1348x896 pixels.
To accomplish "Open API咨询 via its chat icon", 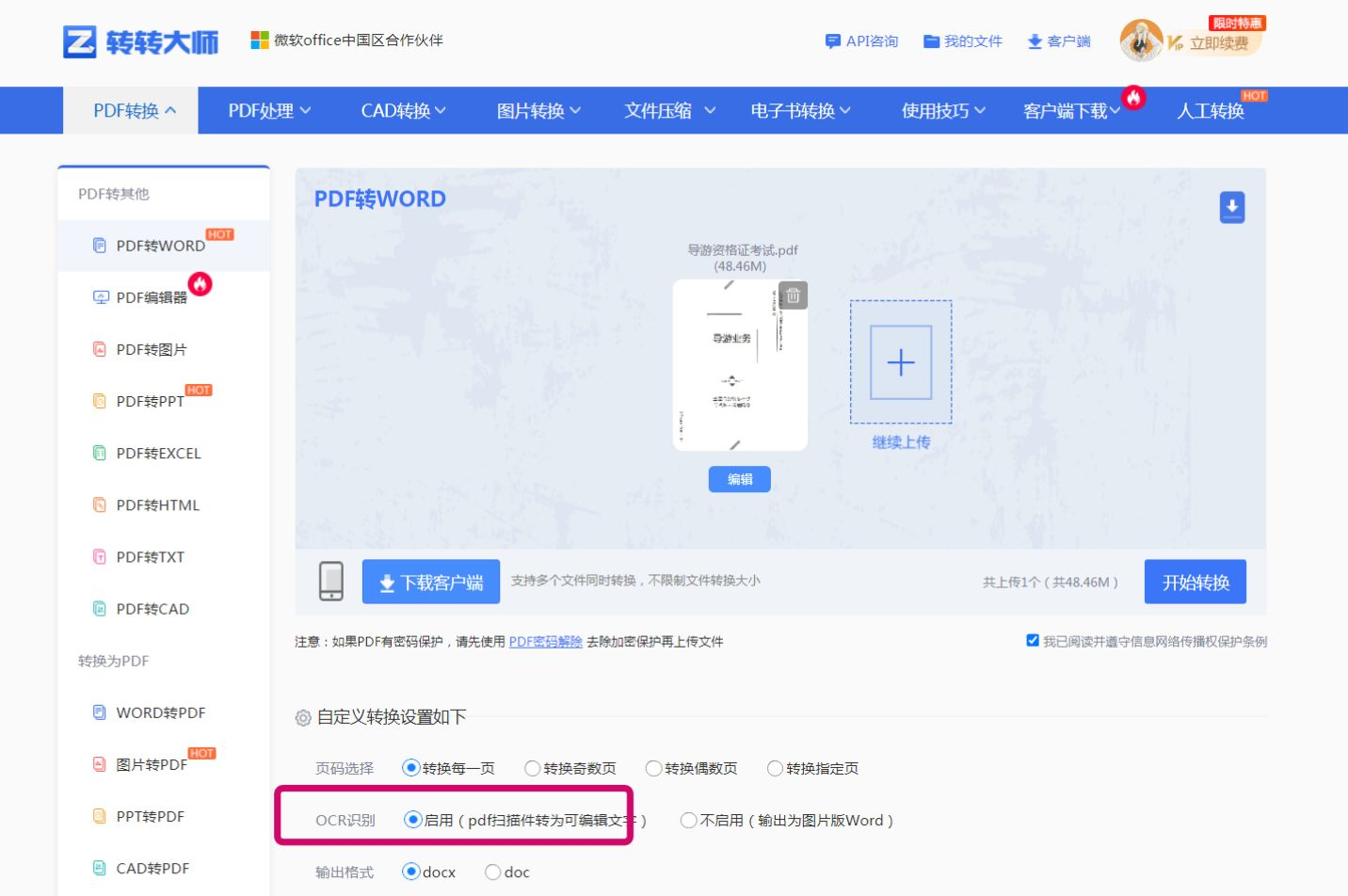I will coord(832,41).
